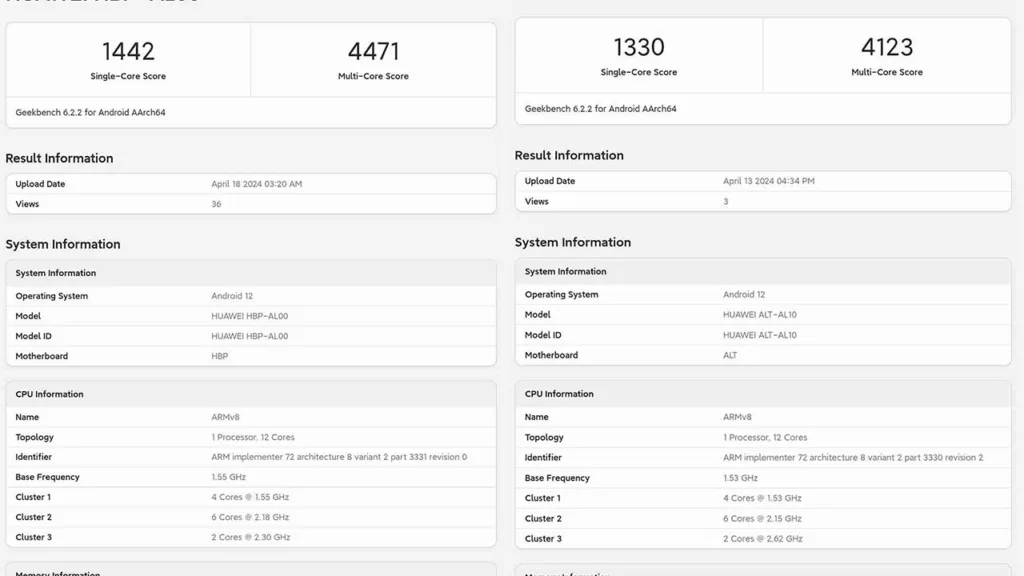Click Motherboard value HBP
Image resolution: width=1024 pixels, height=576 pixels.
[x=219, y=357]
